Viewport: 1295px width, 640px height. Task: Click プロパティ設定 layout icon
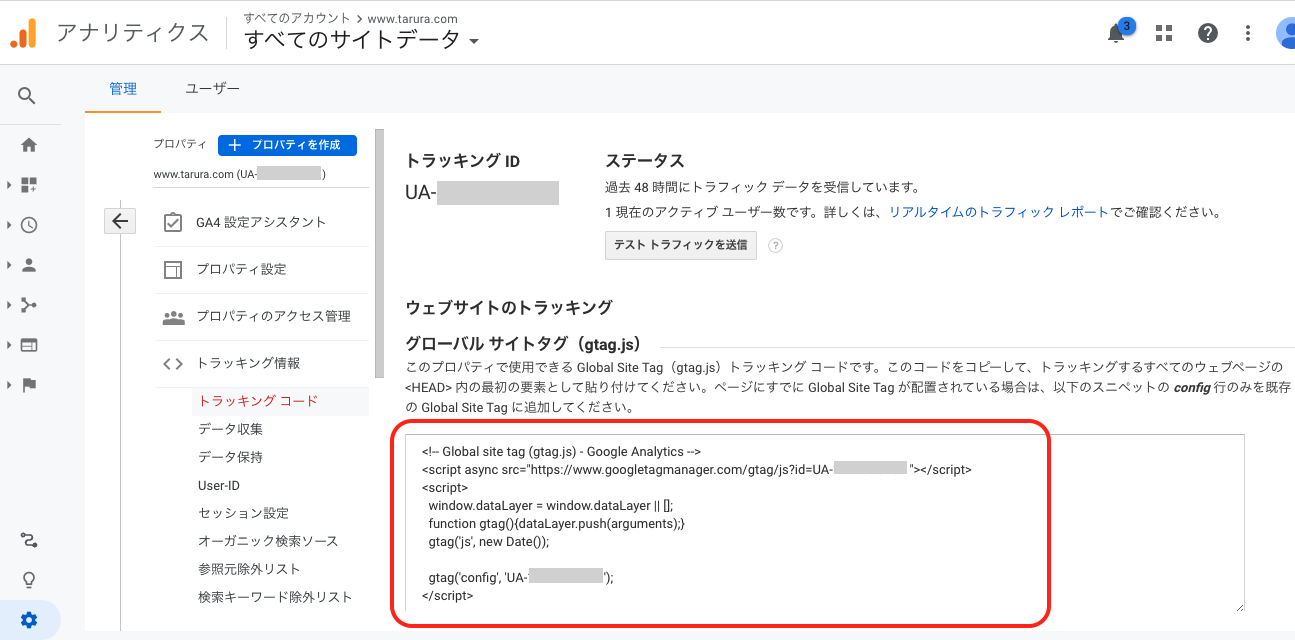click(x=173, y=269)
